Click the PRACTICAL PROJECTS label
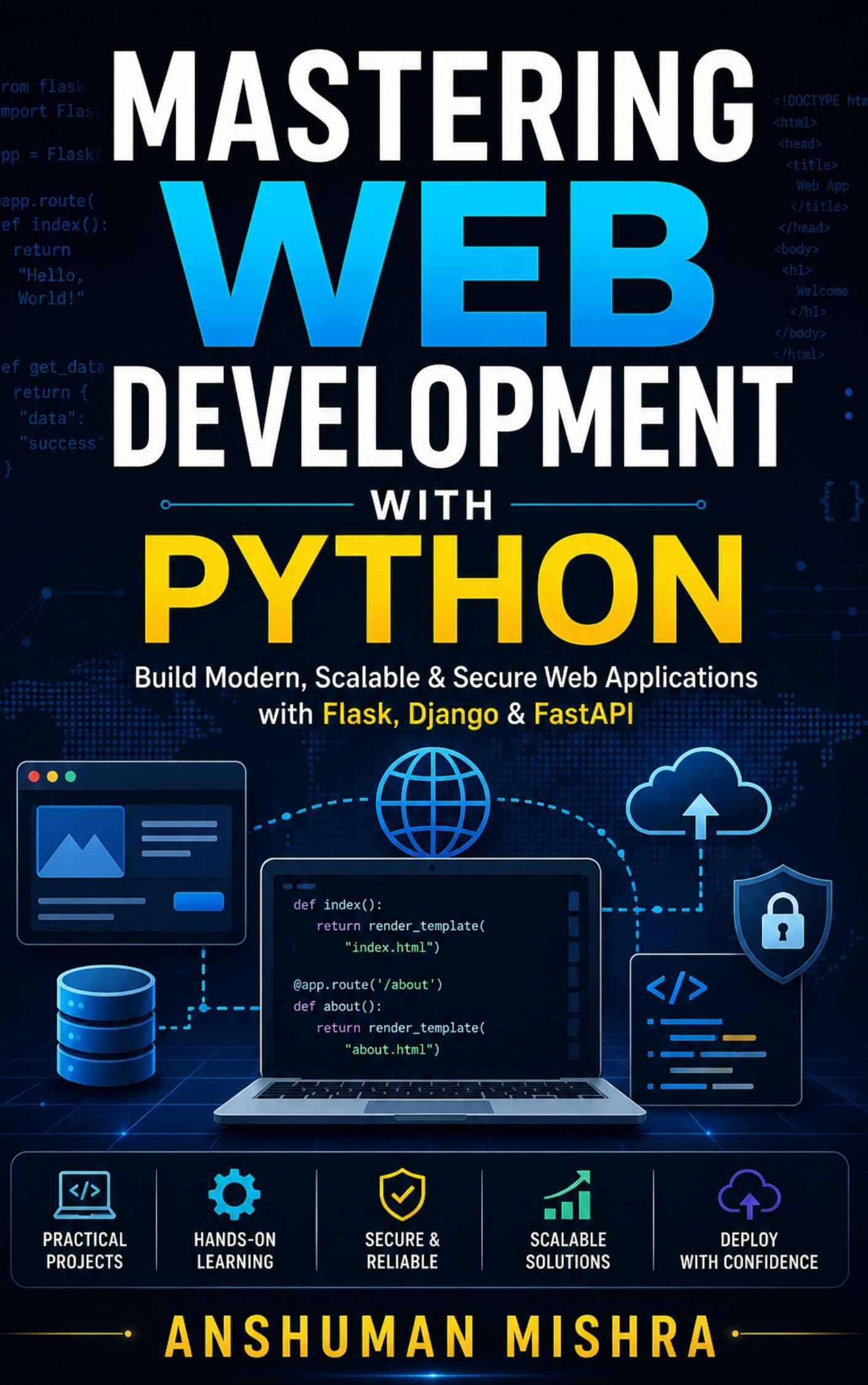This screenshot has height=1385, width=868. [x=84, y=1251]
